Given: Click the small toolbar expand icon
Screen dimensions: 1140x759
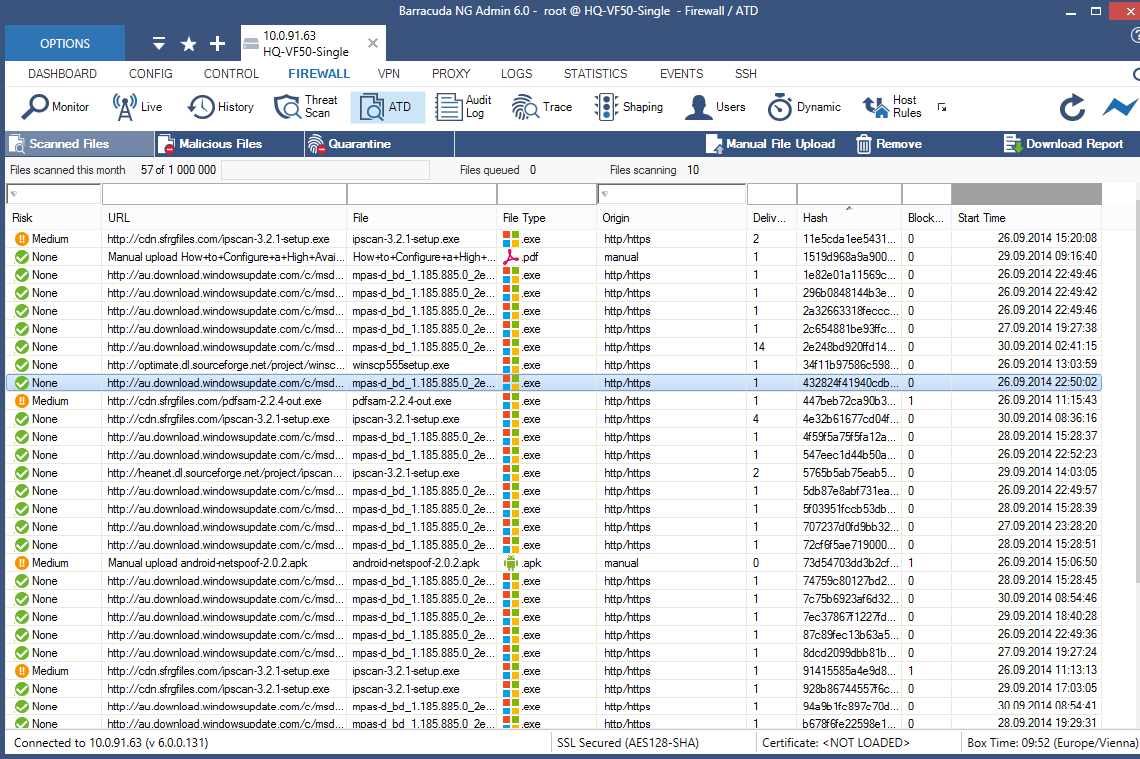Looking at the screenshot, I should [x=942, y=108].
